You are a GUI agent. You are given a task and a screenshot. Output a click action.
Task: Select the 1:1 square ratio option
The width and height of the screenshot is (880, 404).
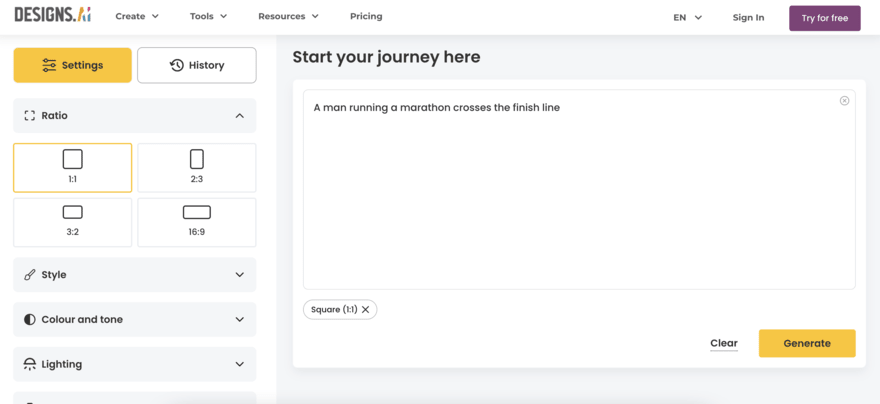click(x=72, y=167)
